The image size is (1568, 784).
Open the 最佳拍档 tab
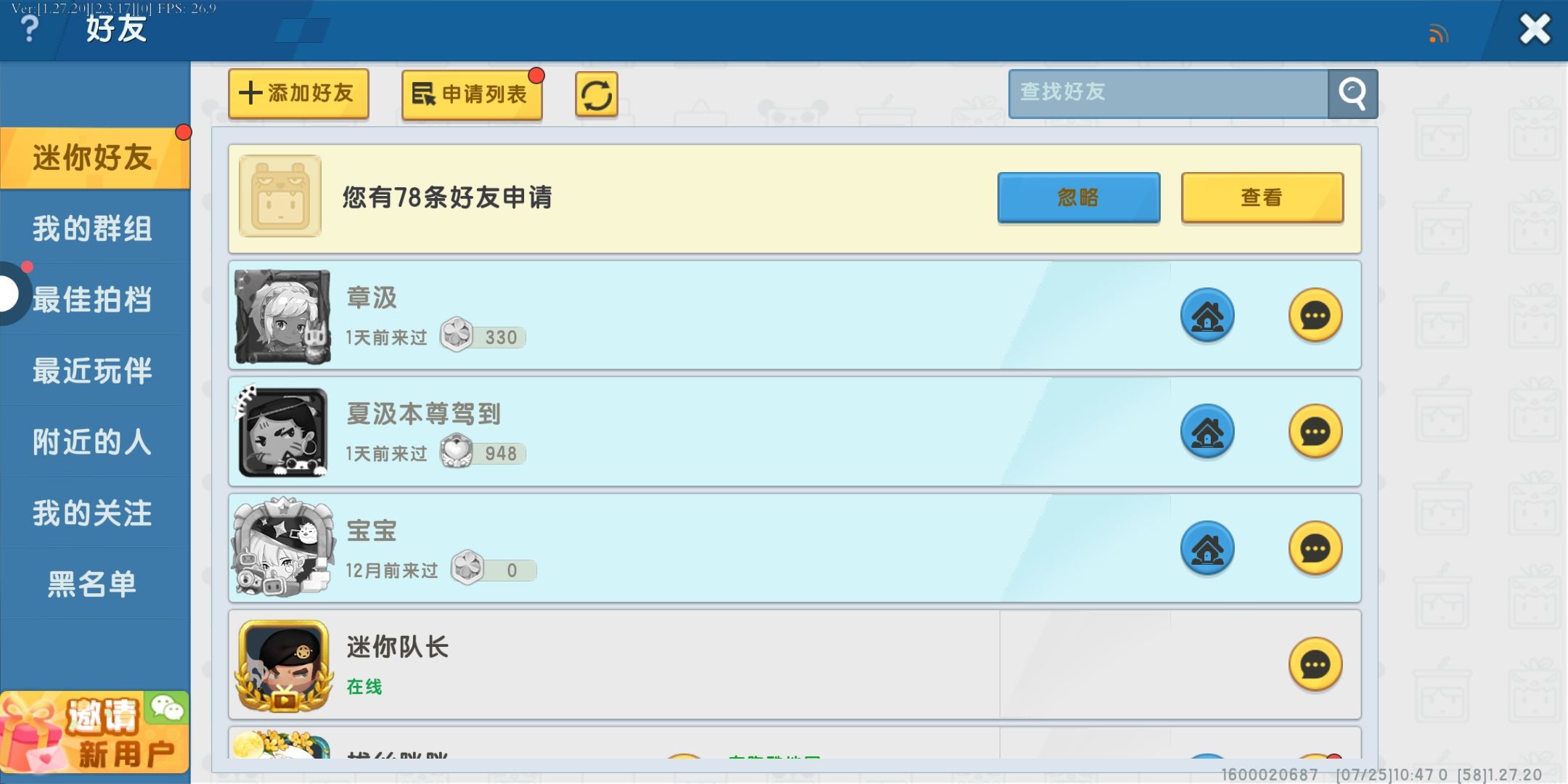(93, 299)
